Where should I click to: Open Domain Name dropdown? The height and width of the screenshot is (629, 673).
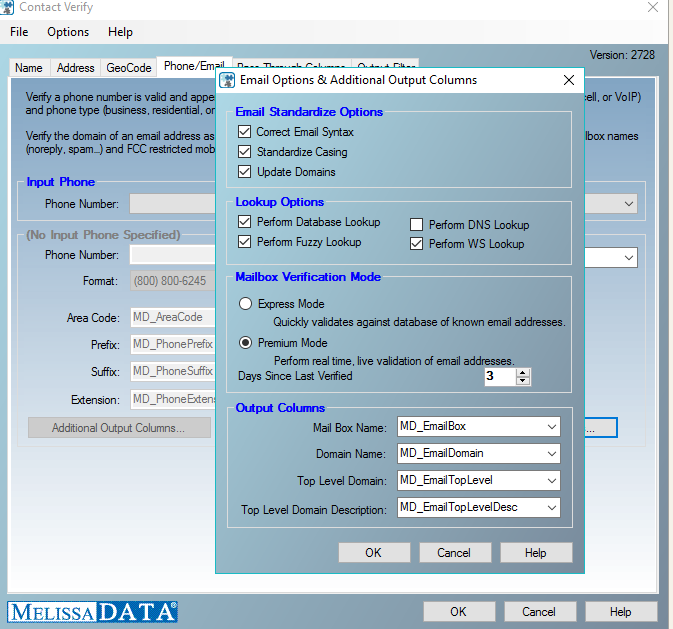(x=552, y=454)
